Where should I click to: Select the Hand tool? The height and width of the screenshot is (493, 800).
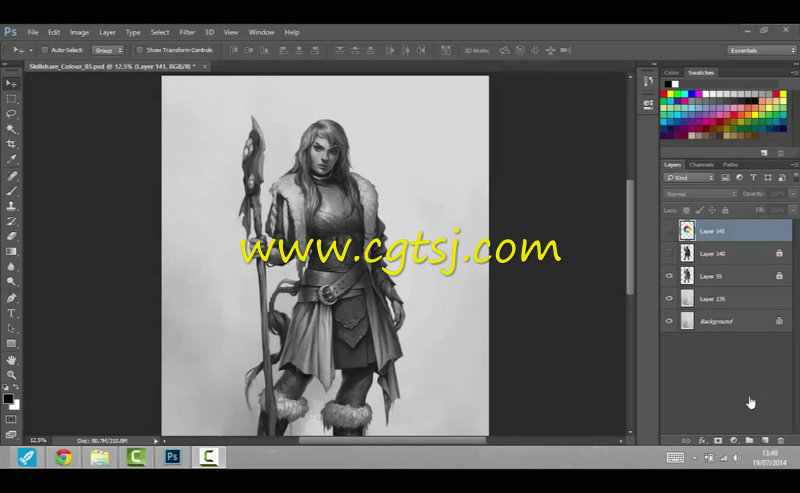click(x=11, y=360)
